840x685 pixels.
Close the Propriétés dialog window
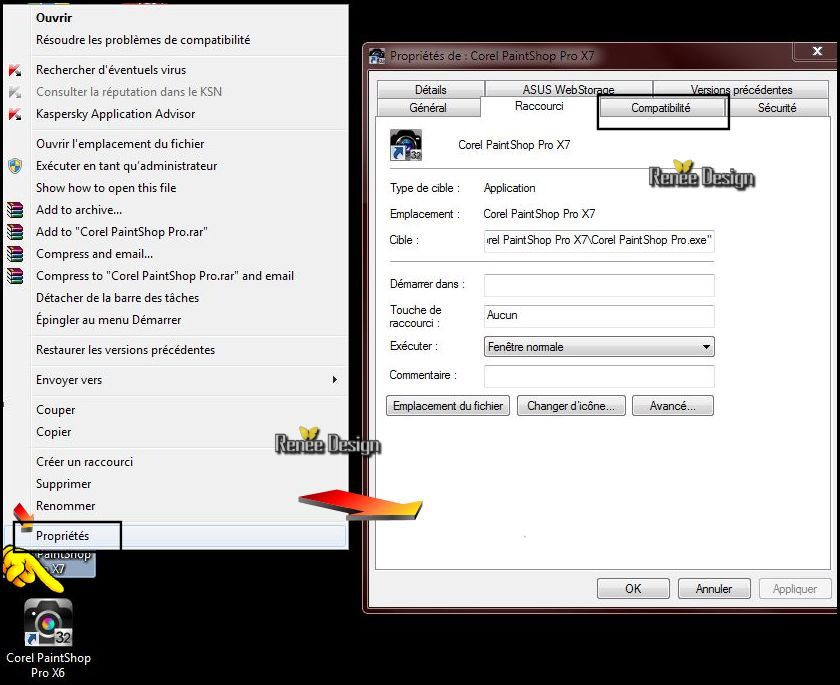click(x=817, y=51)
